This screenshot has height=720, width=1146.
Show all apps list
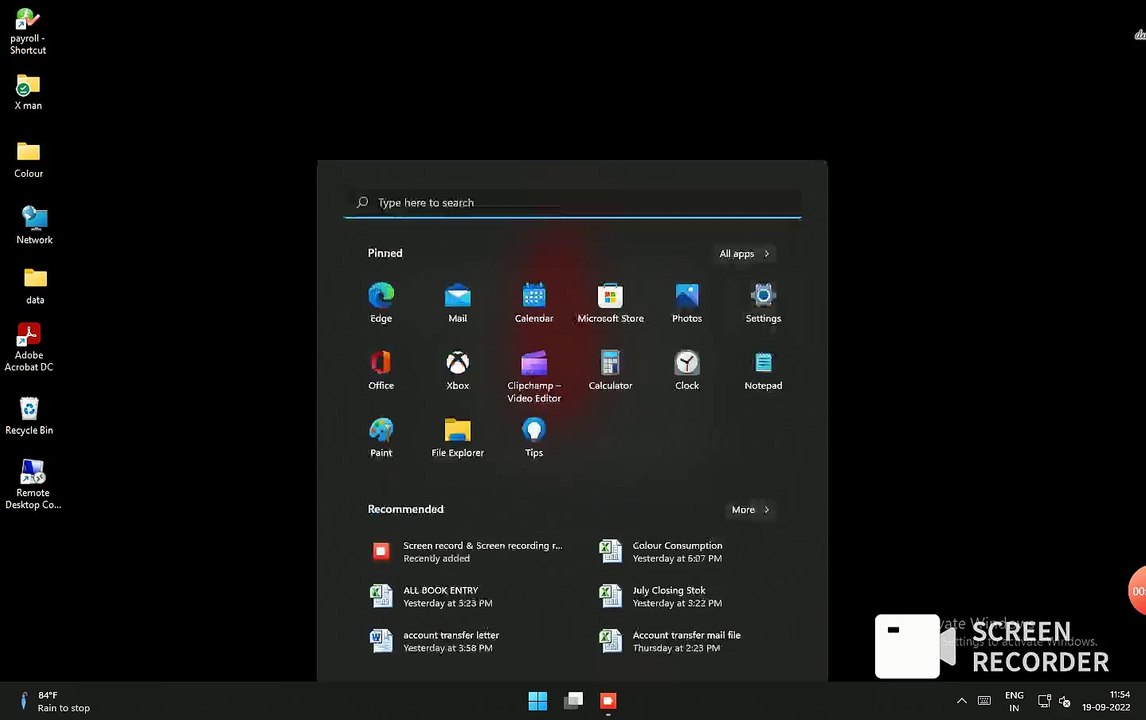(x=744, y=254)
